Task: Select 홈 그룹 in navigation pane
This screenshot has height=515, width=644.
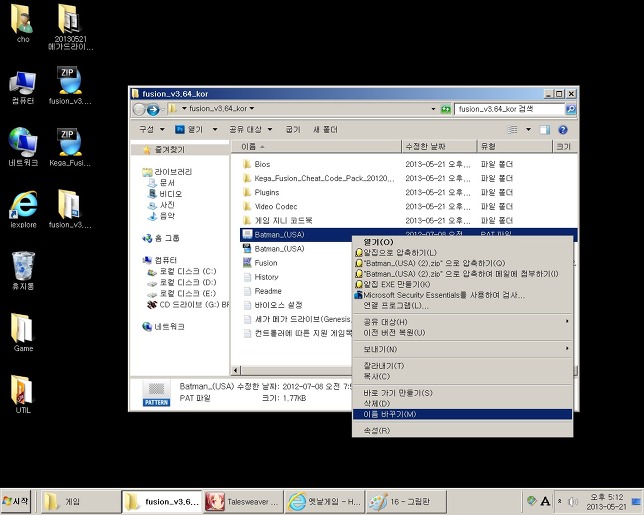Action: click(161, 238)
